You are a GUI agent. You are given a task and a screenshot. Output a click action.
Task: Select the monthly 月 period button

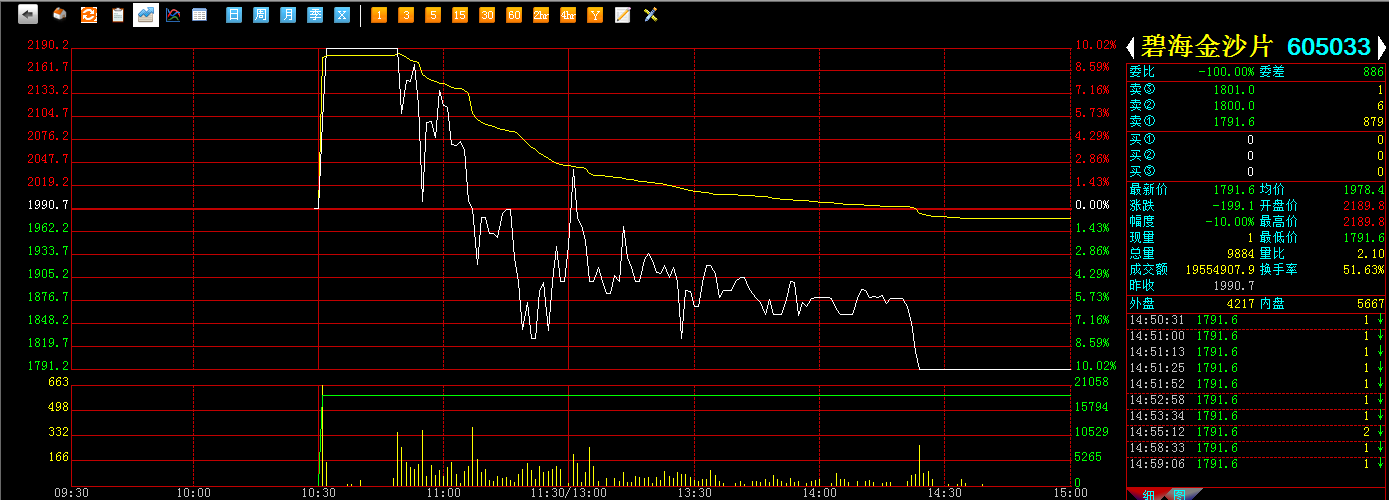pyautogui.click(x=288, y=15)
